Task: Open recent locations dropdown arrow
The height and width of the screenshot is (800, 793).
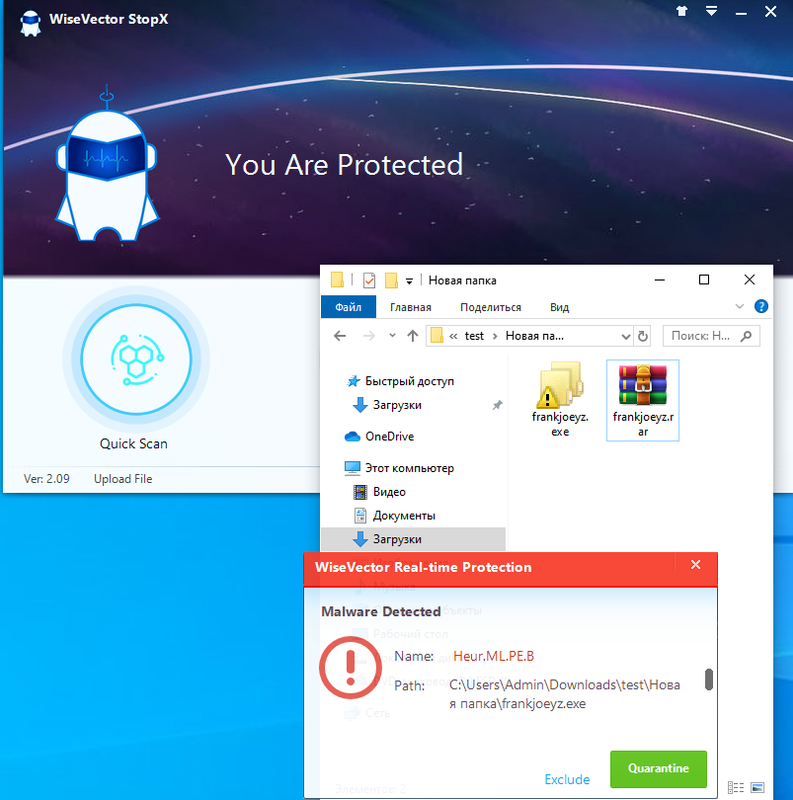Action: (x=392, y=335)
